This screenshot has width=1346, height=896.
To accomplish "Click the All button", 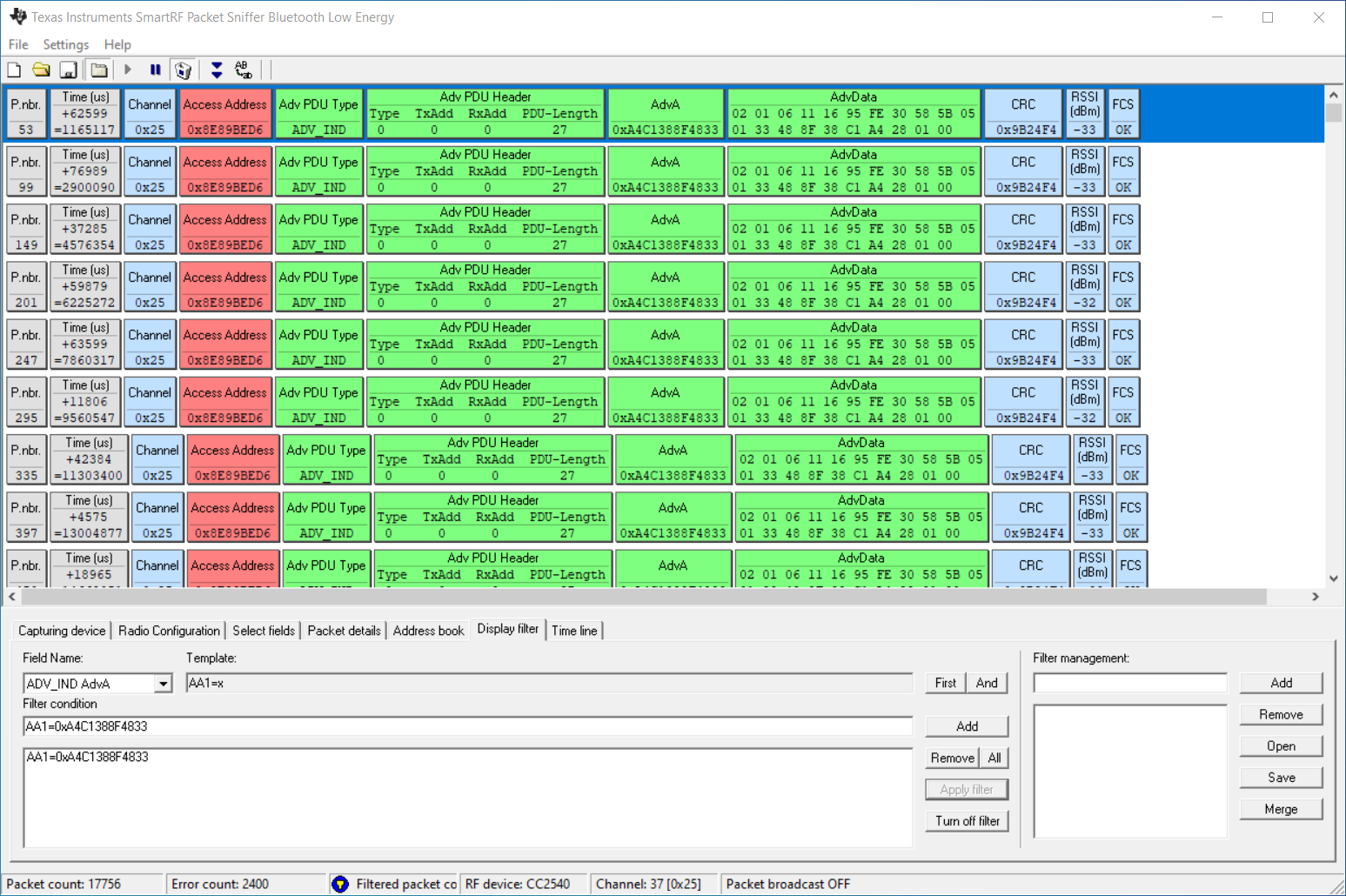I will point(994,758).
